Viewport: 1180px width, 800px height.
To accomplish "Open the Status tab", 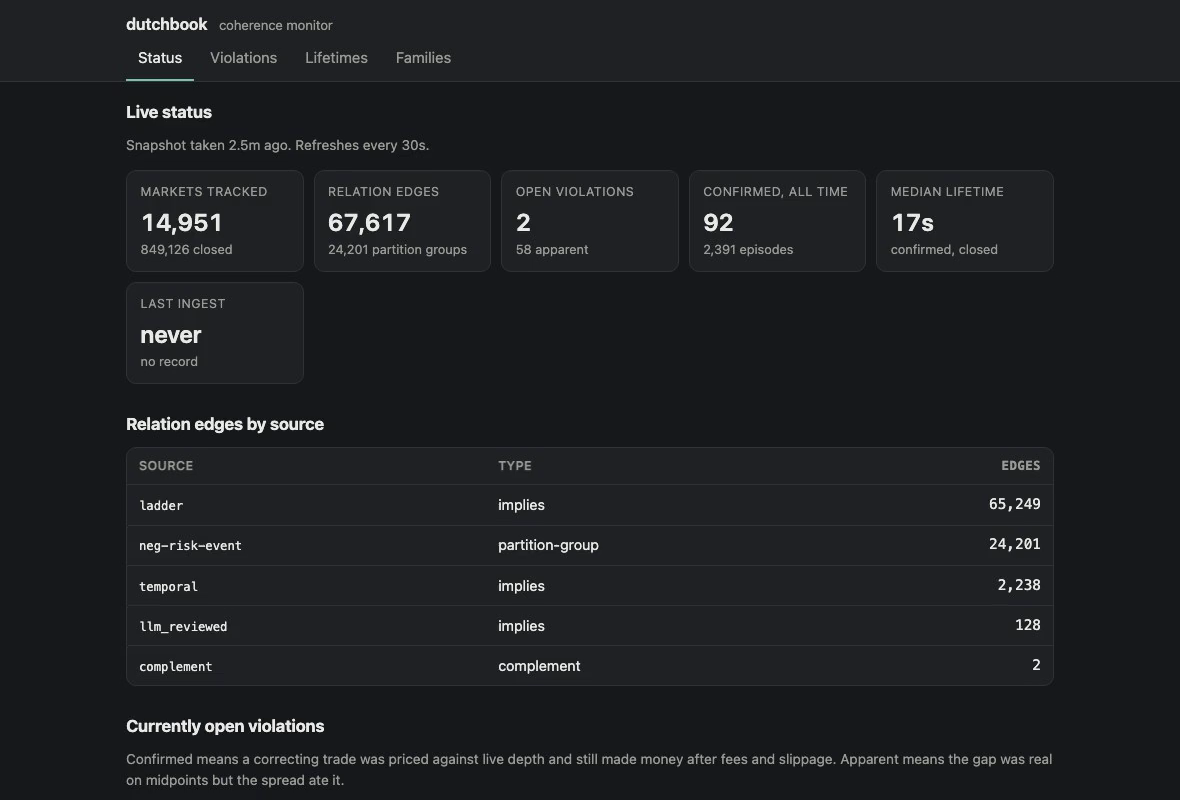I will point(160,58).
